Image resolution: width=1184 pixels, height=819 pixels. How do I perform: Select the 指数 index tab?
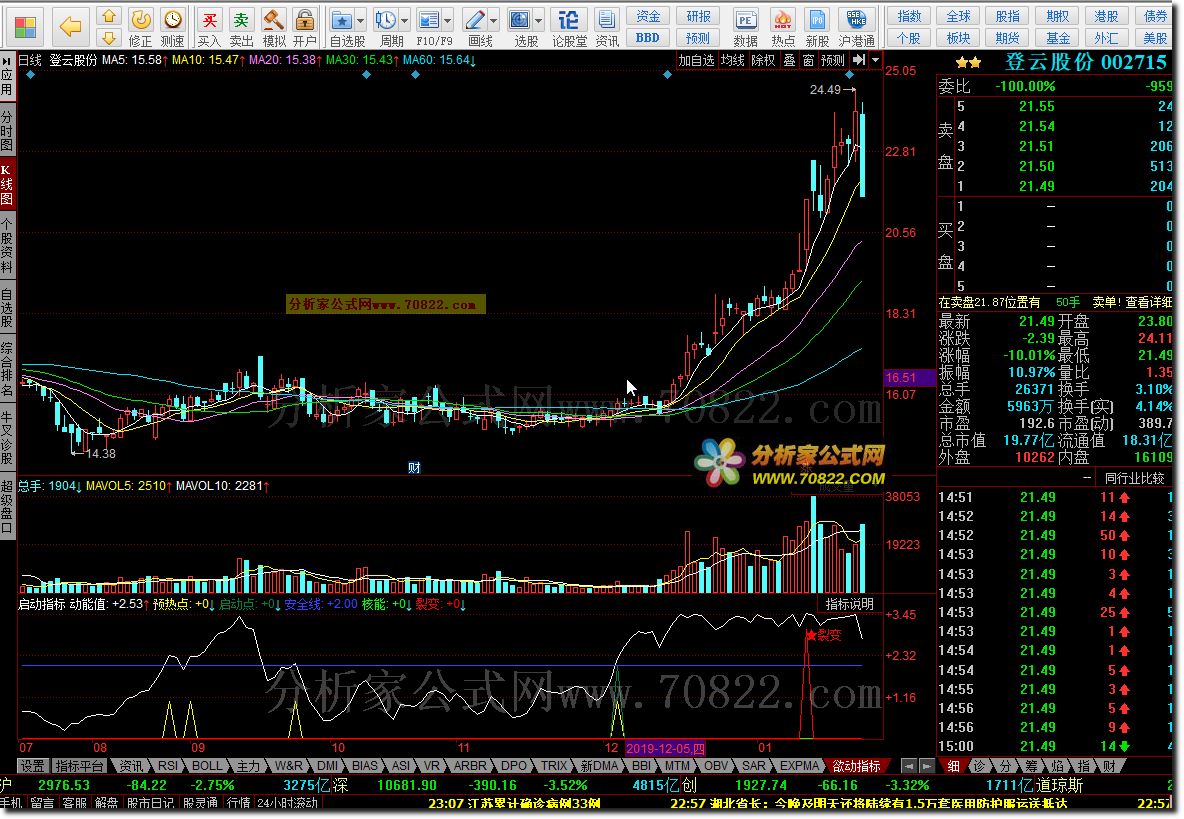909,16
